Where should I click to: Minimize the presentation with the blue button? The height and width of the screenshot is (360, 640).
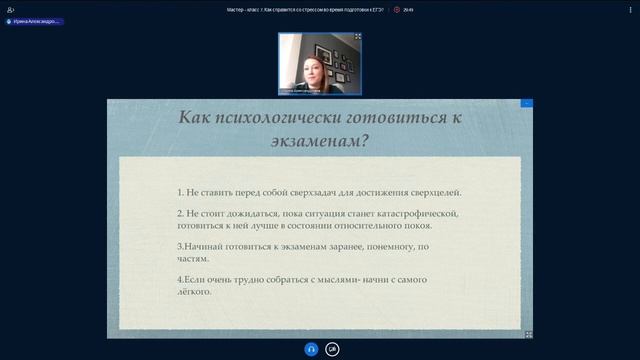[x=527, y=103]
